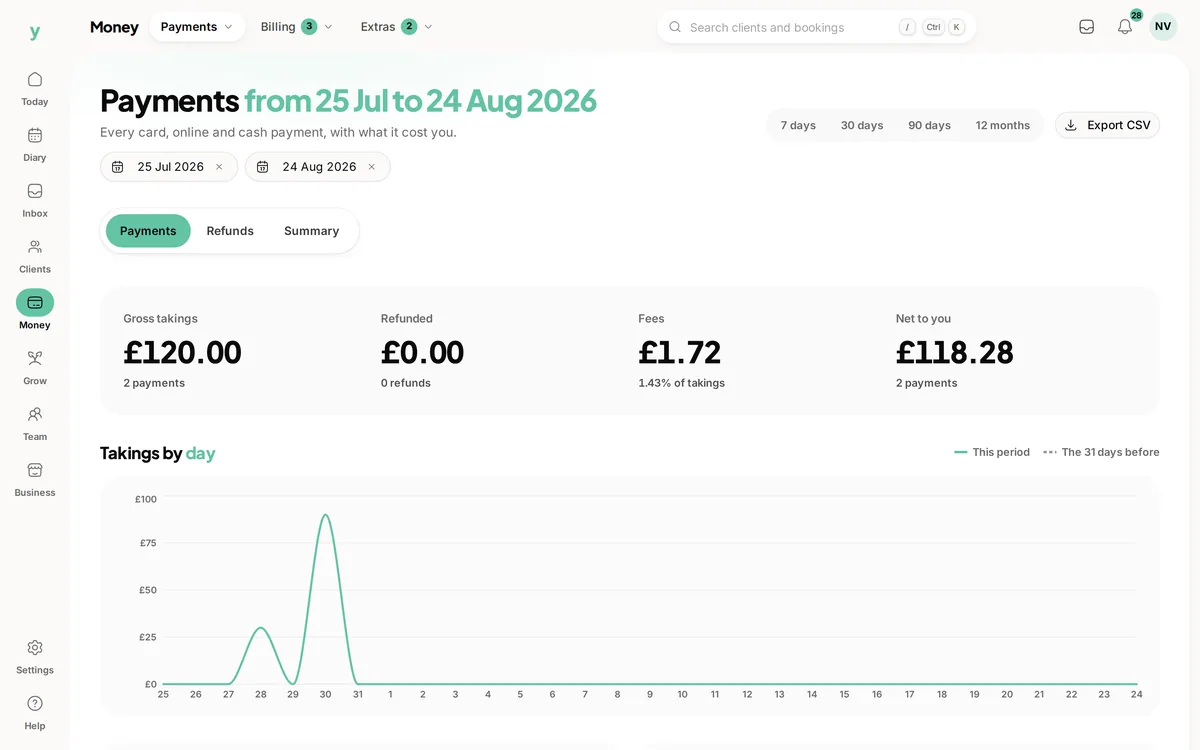The width and height of the screenshot is (1200, 750).
Task: Go to Inbox in the sidebar
Action: point(35,200)
